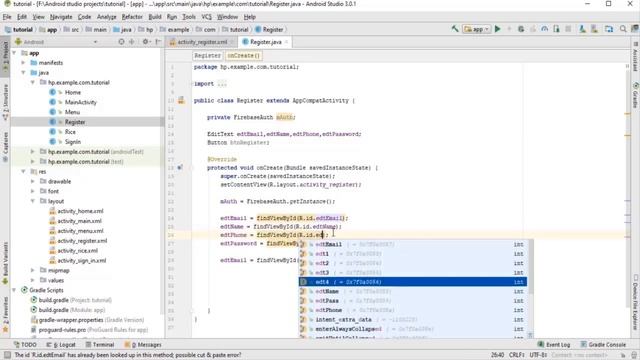The height and width of the screenshot is (360, 640).
Task: Select edtPhone in autocomplete list
Action: (413, 310)
